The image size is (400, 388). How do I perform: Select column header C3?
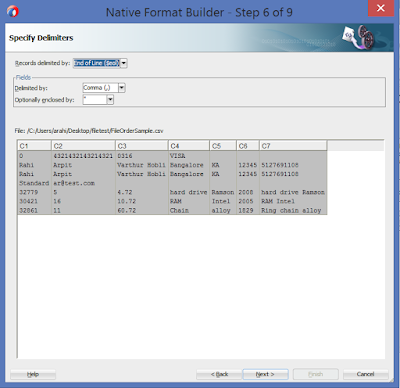(142, 146)
